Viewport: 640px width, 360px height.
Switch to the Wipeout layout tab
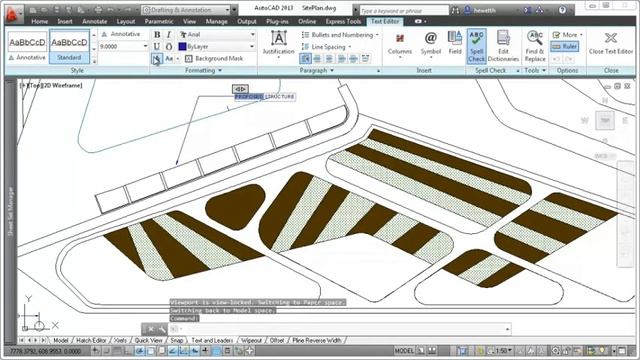coord(251,340)
